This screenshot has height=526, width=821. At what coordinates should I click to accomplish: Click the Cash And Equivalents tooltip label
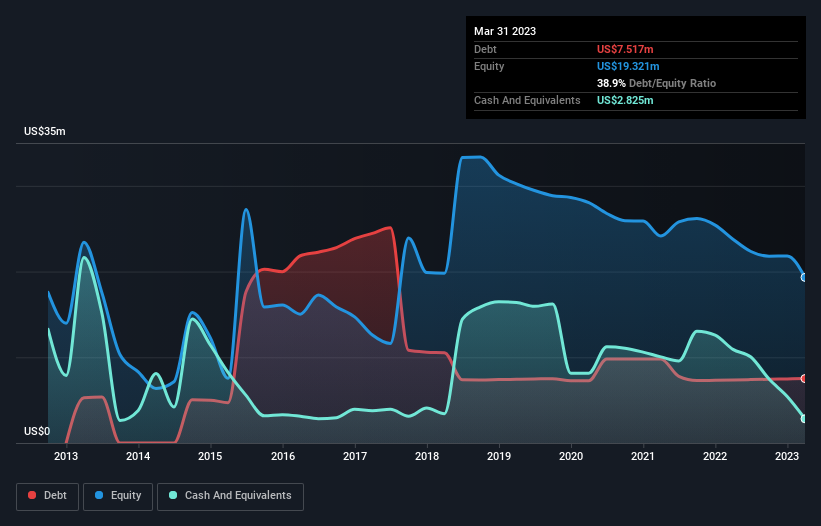[x=527, y=100]
